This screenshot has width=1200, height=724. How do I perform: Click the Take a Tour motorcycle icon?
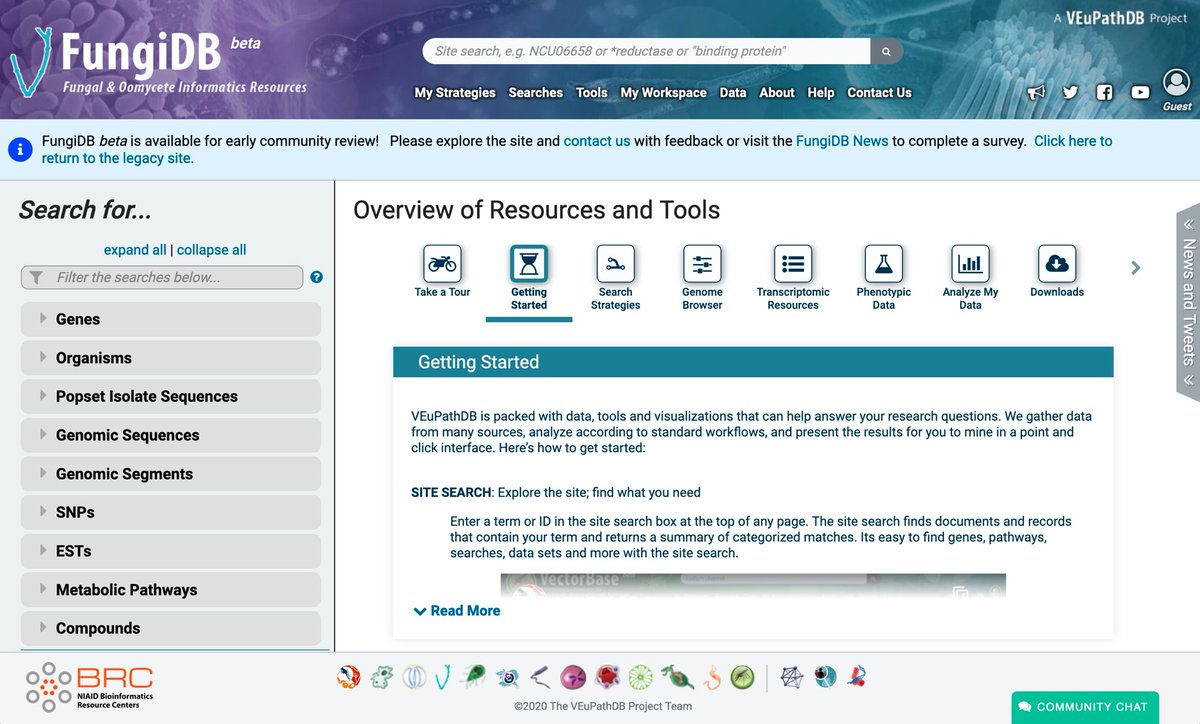(x=442, y=264)
